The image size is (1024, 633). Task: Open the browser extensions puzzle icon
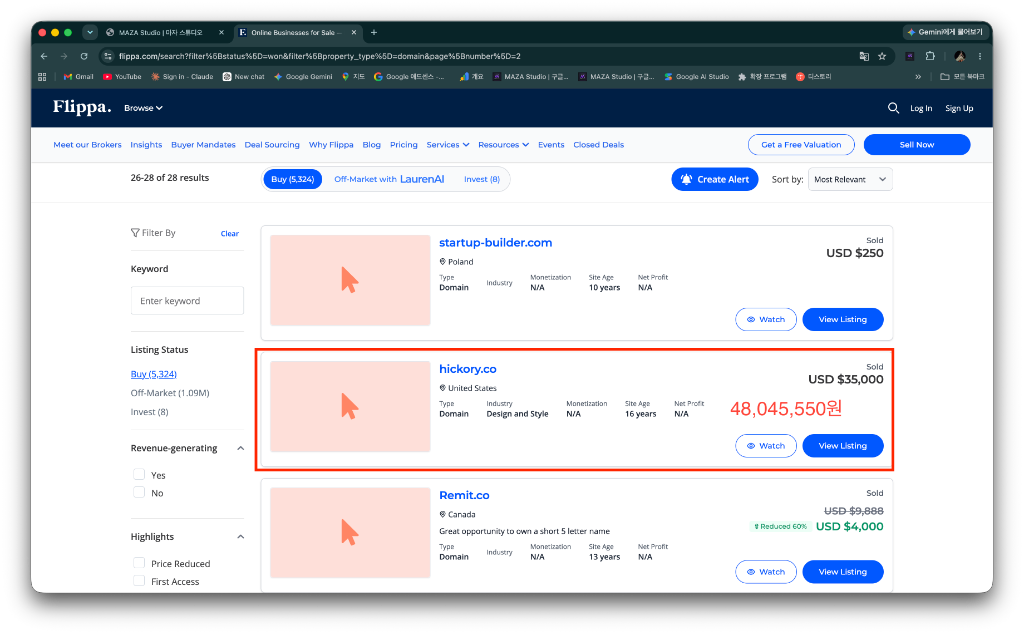click(930, 56)
